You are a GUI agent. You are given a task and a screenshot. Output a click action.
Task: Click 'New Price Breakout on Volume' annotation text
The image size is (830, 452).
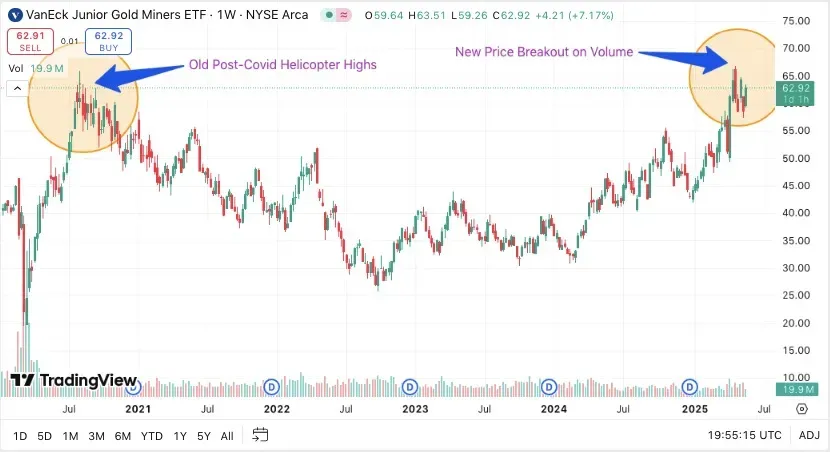coord(544,52)
